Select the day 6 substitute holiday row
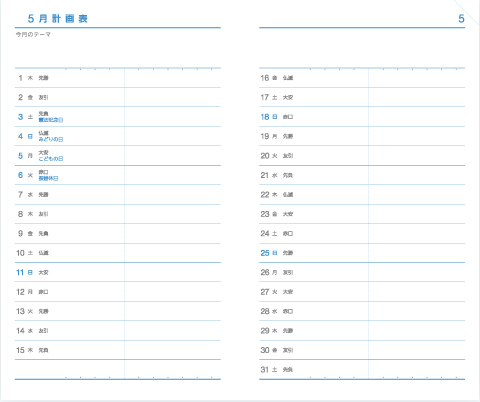 click(x=118, y=175)
